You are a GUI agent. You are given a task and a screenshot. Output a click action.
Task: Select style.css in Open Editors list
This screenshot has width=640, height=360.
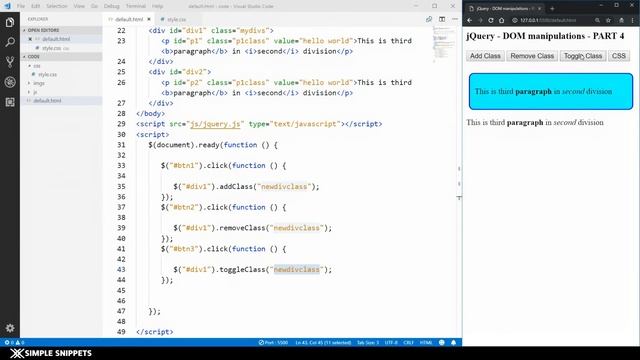click(x=51, y=48)
